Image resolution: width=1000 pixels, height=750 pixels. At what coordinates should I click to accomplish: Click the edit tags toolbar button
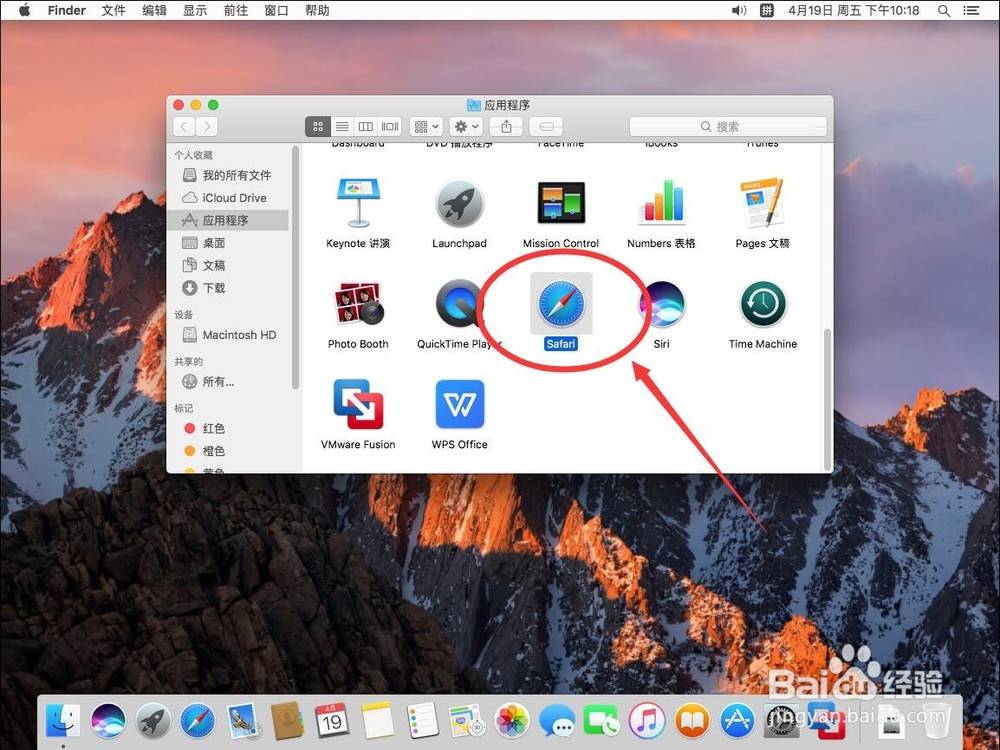pyautogui.click(x=546, y=126)
